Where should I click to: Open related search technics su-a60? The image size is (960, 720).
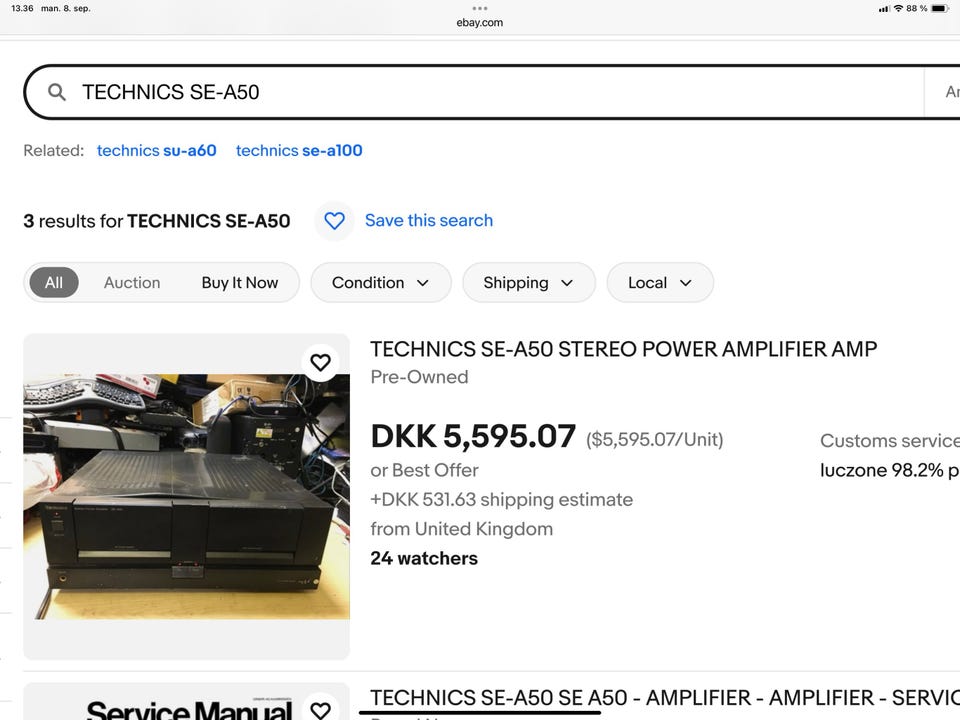point(157,151)
